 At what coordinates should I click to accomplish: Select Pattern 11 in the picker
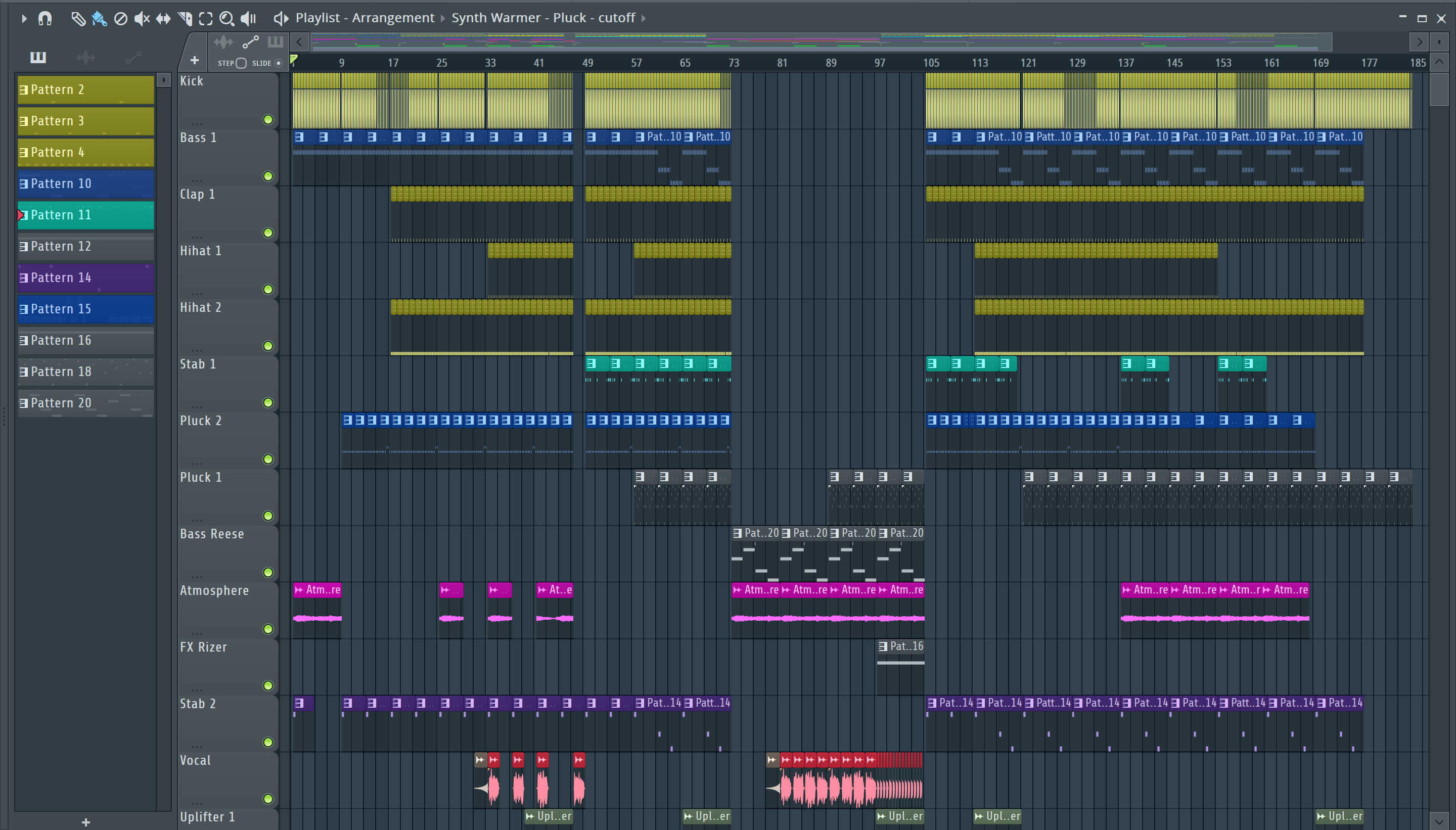tap(86, 215)
